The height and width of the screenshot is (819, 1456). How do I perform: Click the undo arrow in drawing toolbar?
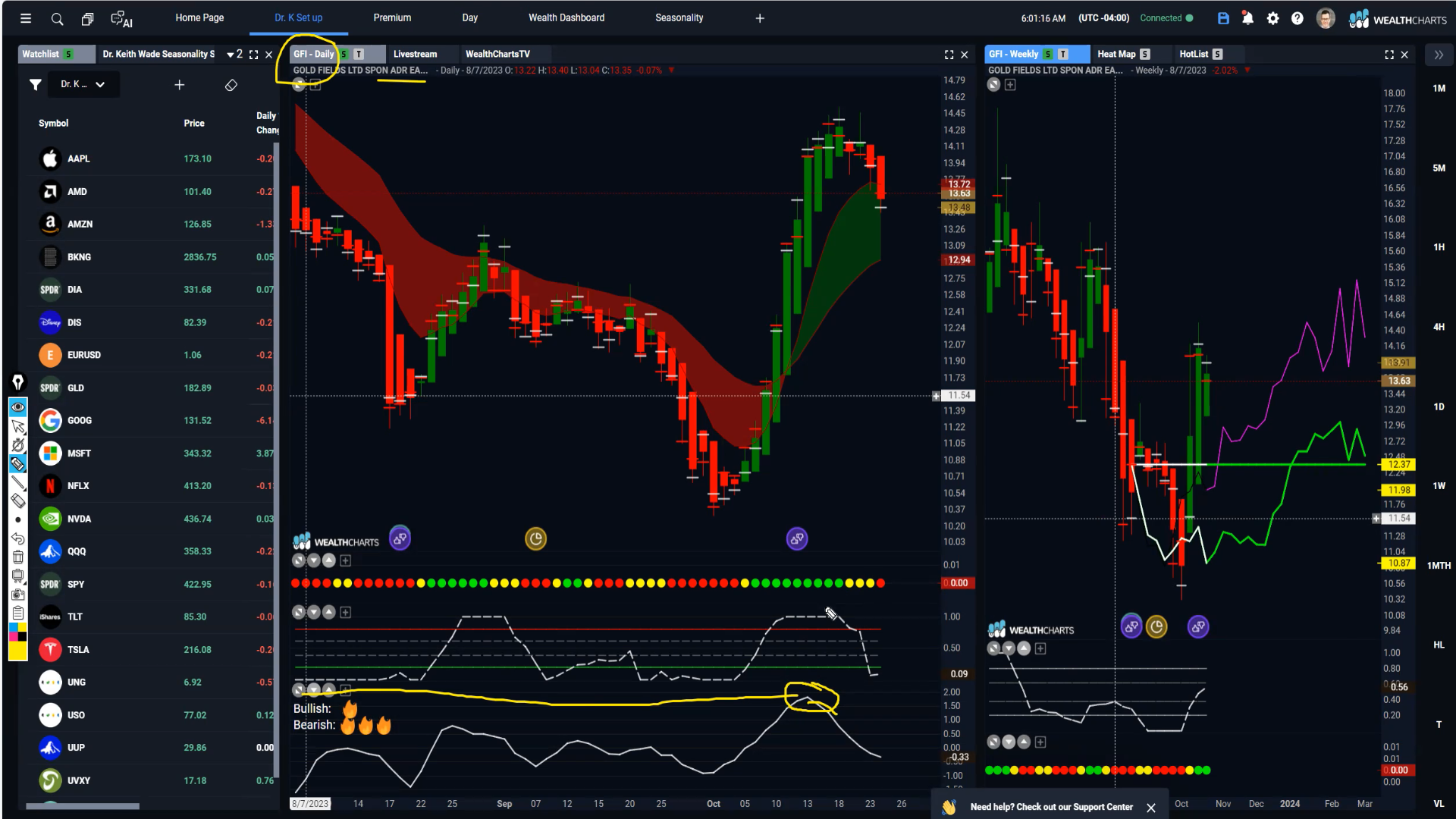18,538
